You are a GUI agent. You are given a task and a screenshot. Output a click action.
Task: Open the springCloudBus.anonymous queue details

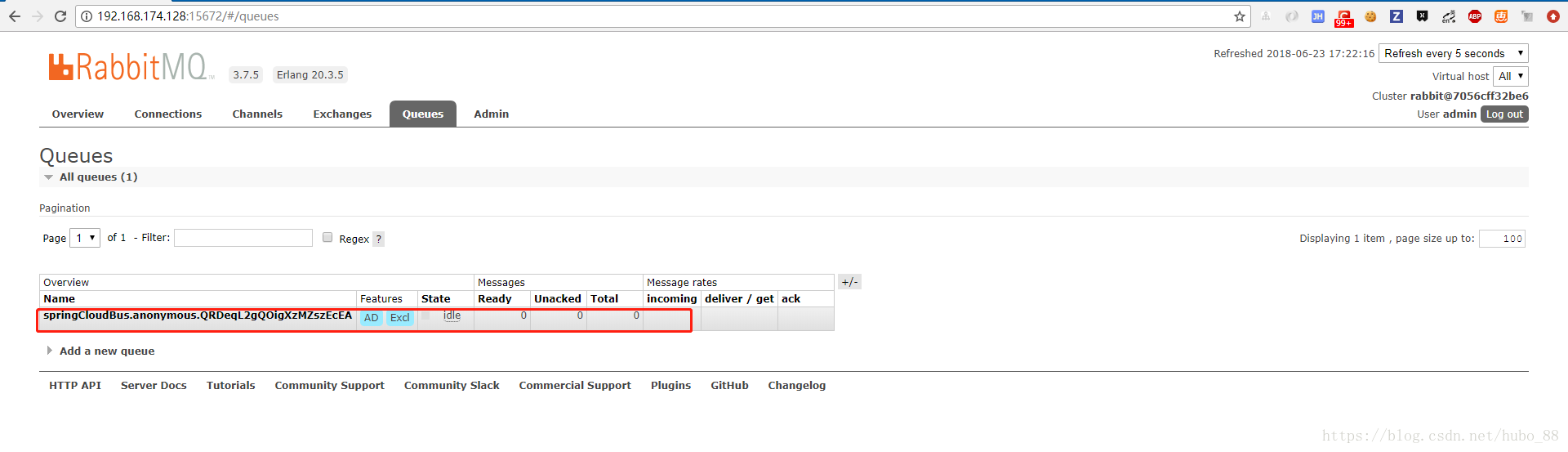click(198, 316)
